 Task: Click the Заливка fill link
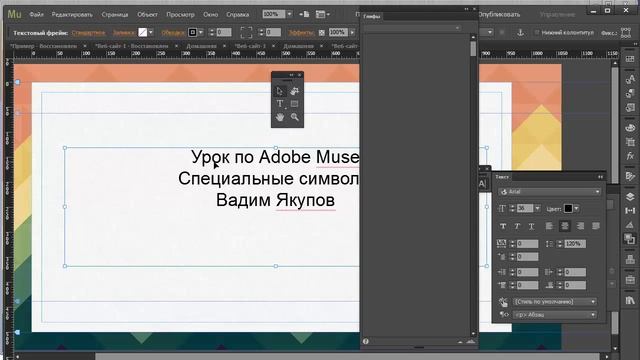tap(124, 33)
